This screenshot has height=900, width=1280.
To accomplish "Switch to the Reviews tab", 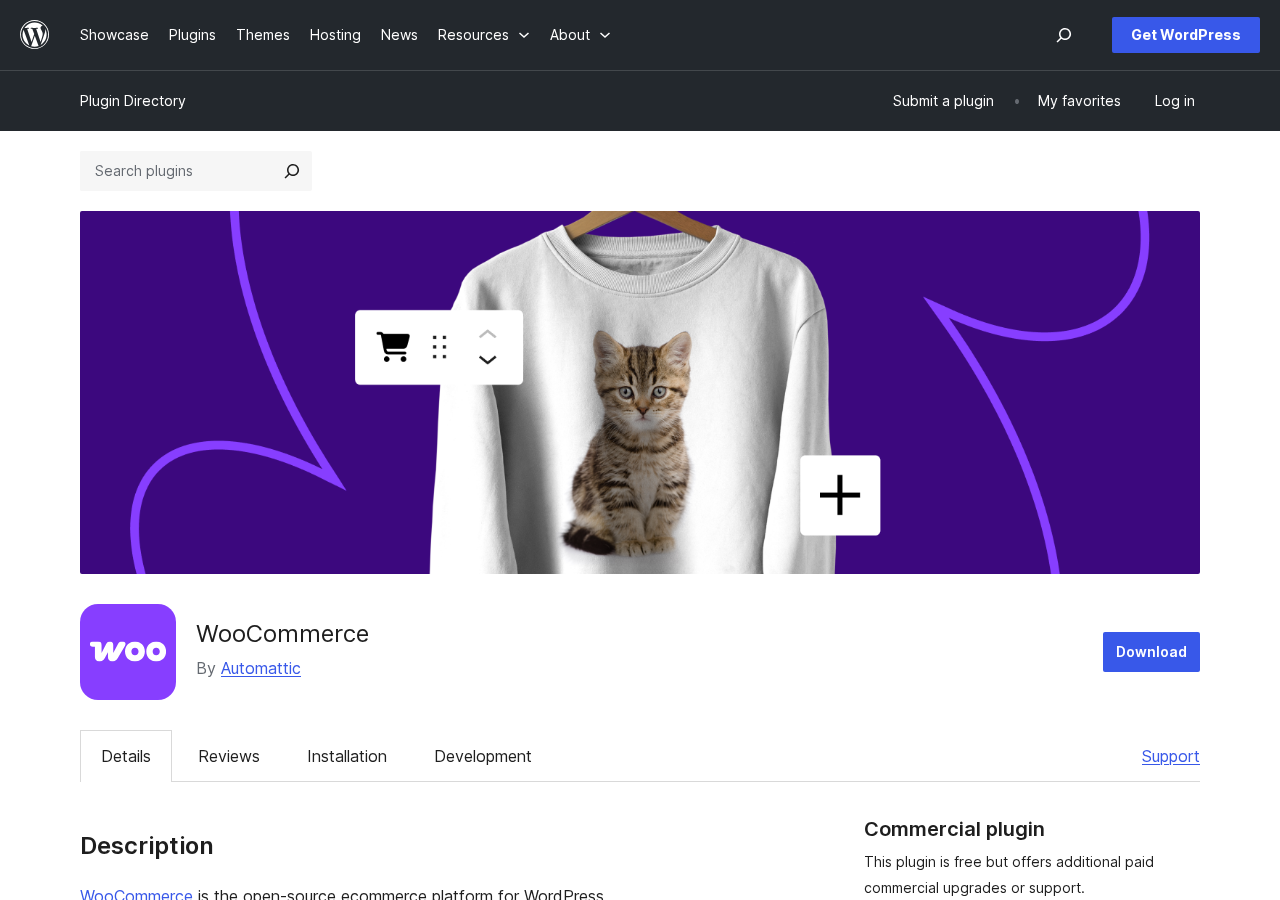I will (229, 756).
